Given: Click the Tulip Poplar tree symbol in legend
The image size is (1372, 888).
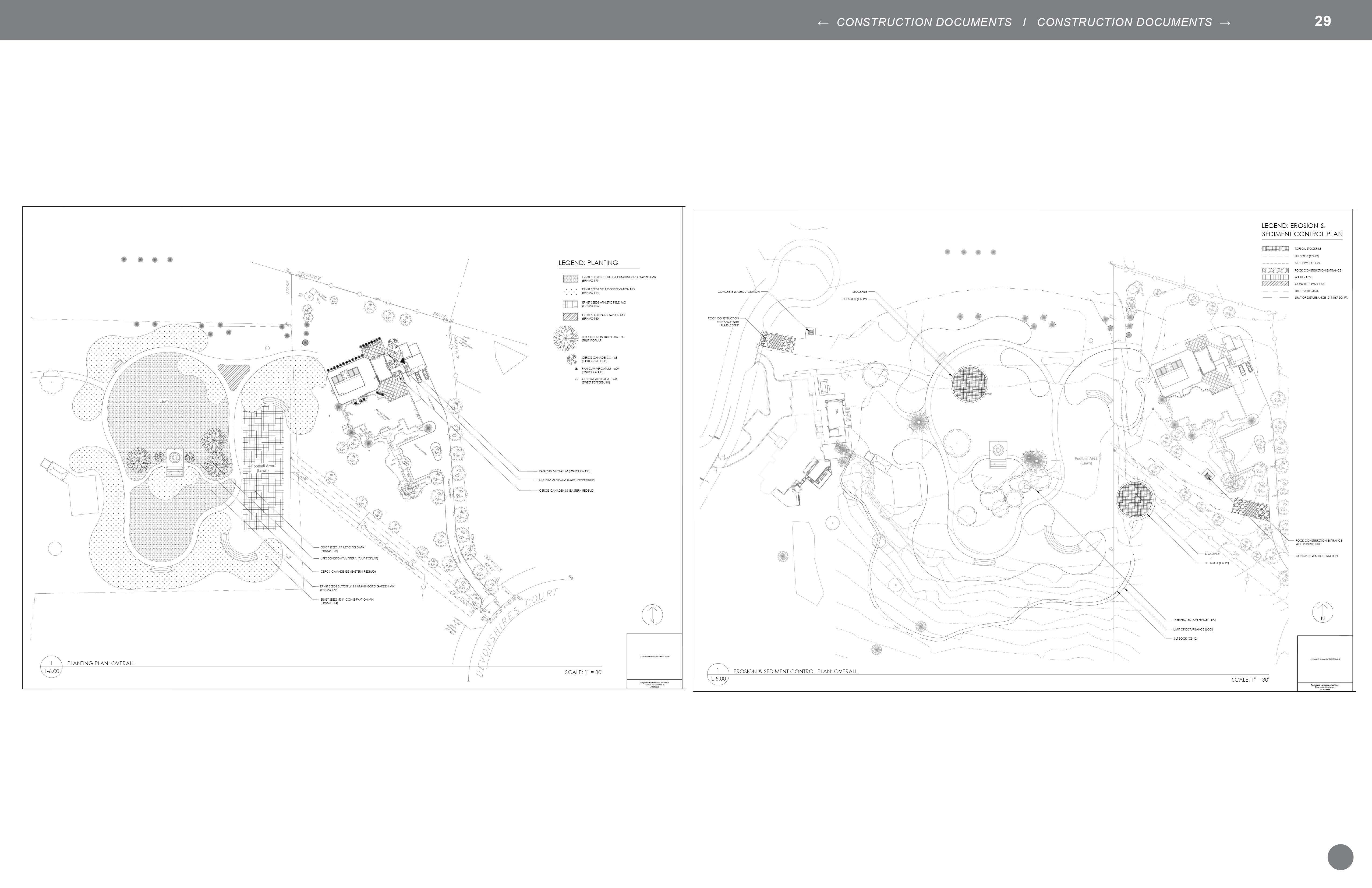Looking at the screenshot, I should (565, 338).
